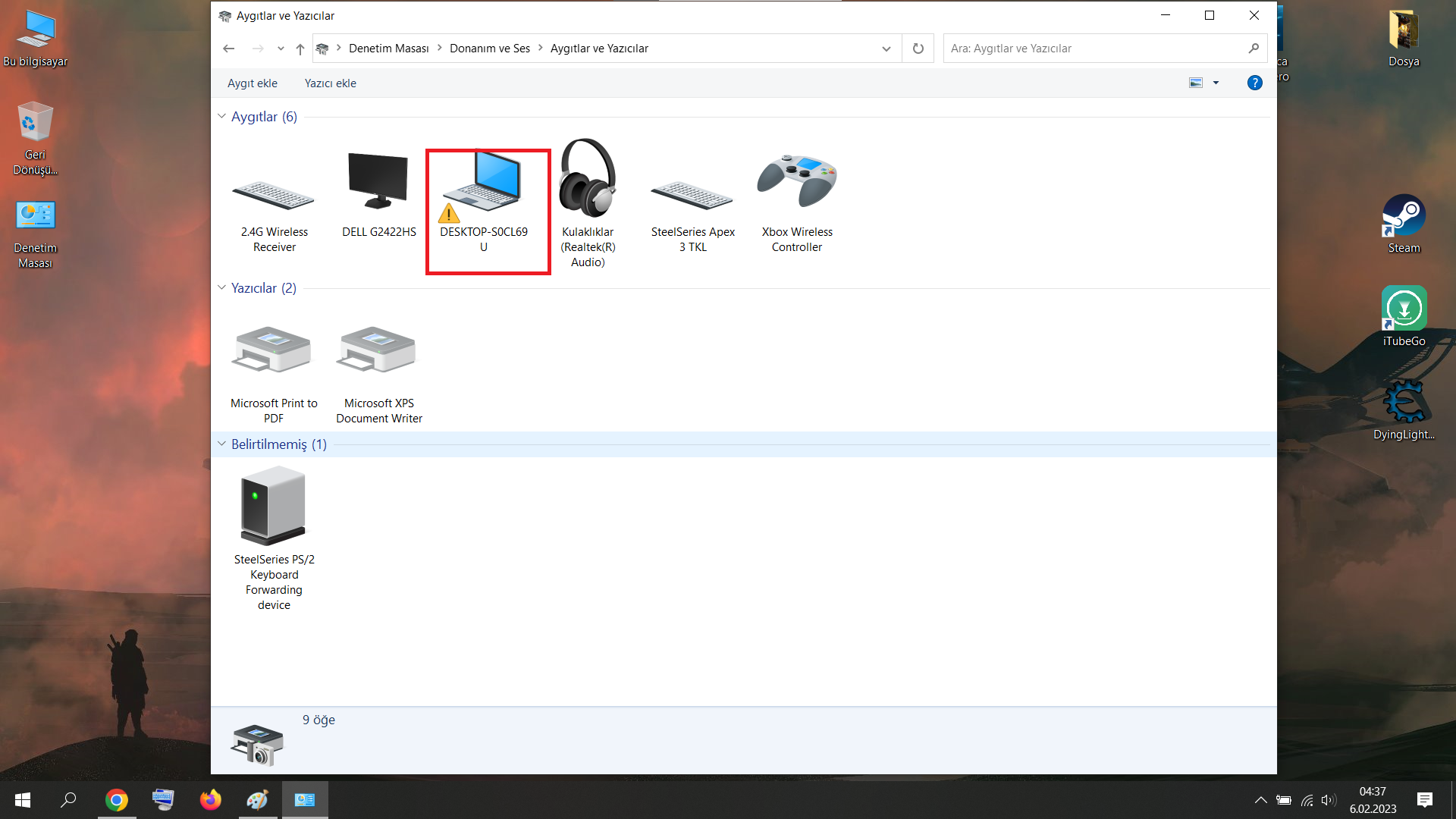Viewport: 1456px width, 819px height.
Task: Click the Forward navigation arrow
Action: click(x=258, y=49)
